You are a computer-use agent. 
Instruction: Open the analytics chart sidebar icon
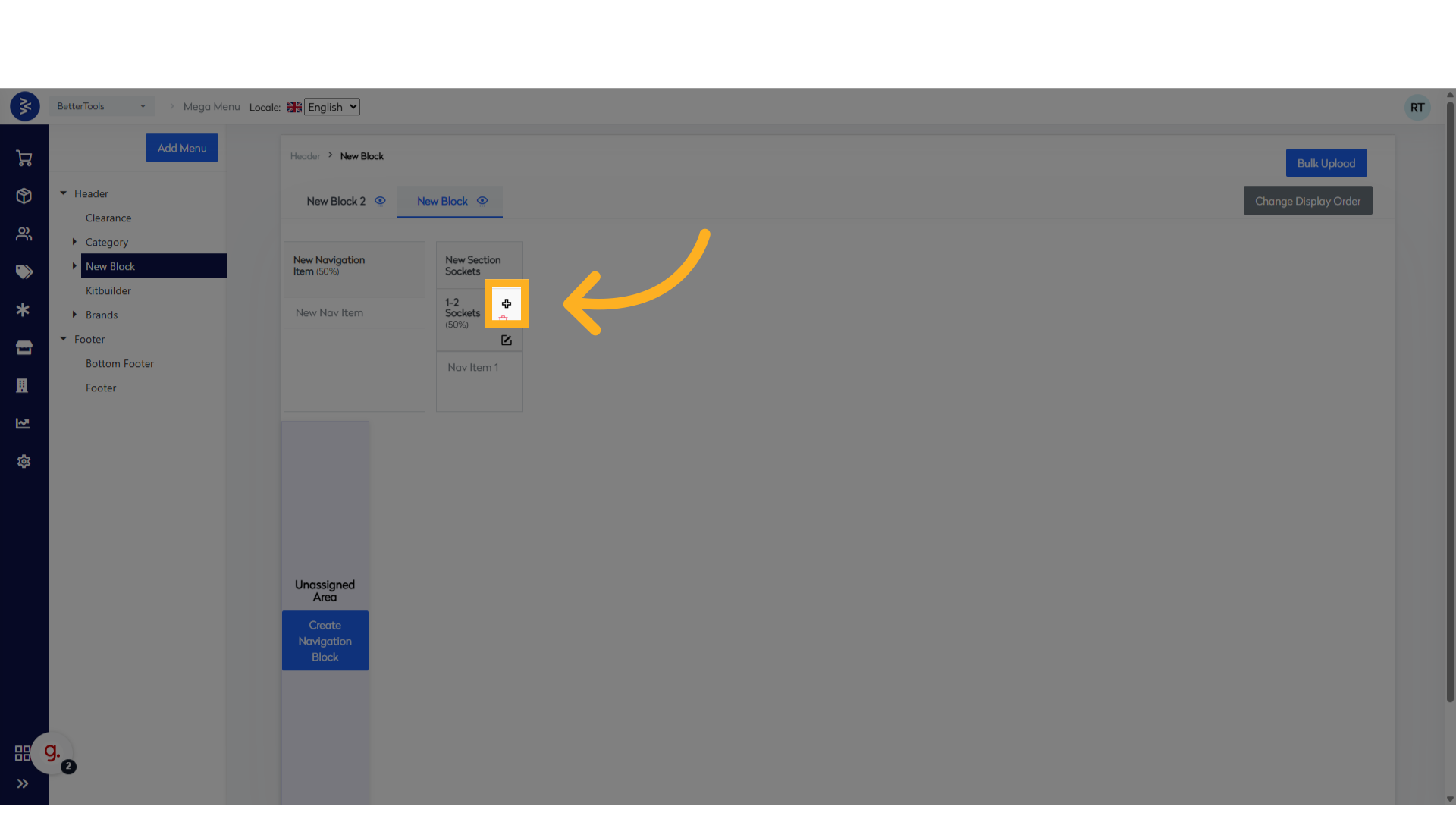(24, 424)
